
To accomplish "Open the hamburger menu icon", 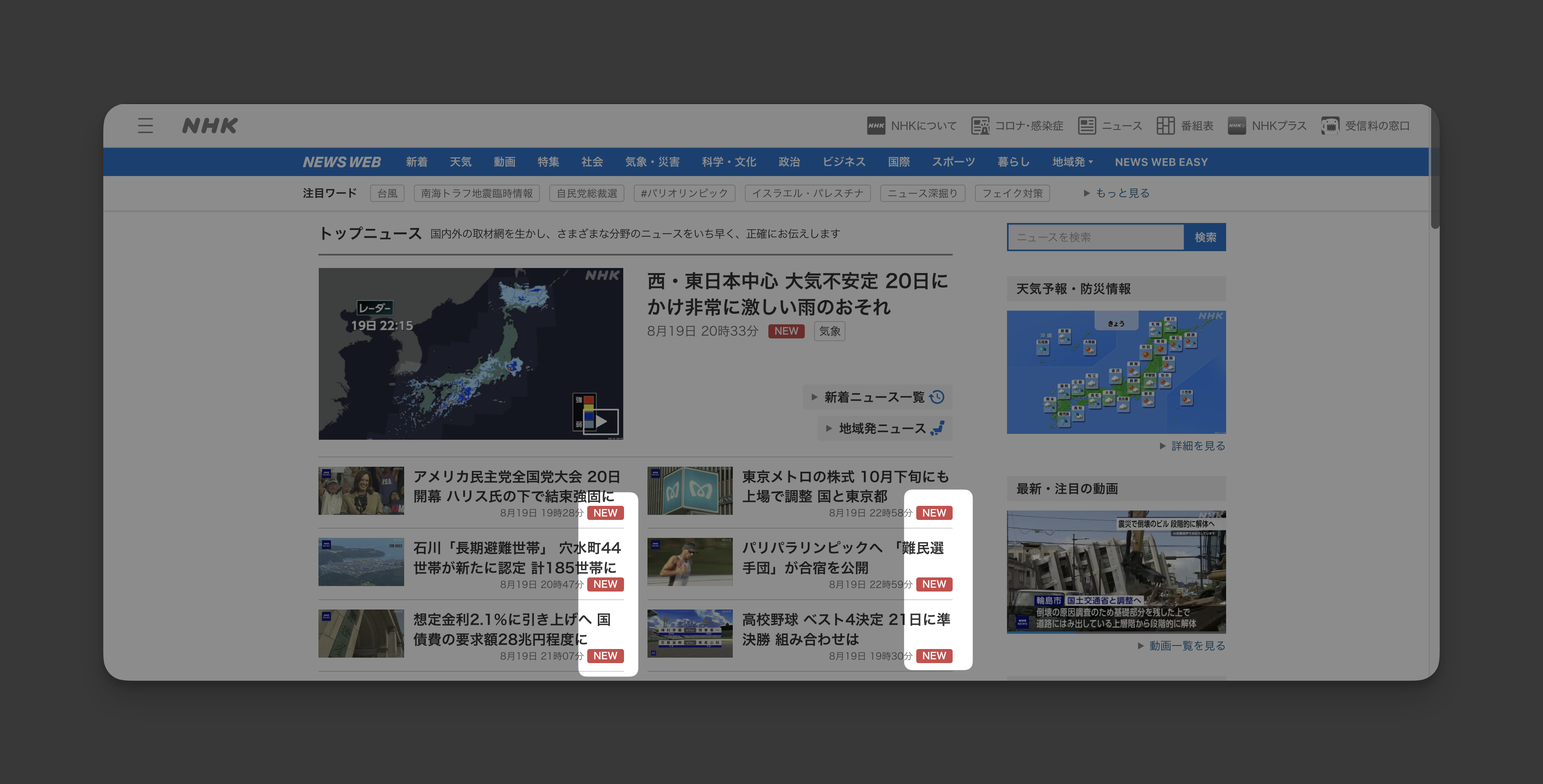I will 145,126.
